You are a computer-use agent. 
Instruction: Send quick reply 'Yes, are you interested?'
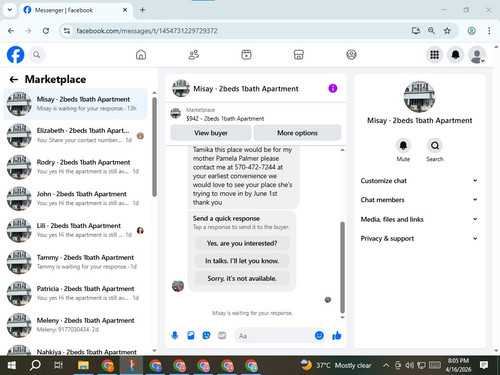pyautogui.click(x=242, y=243)
